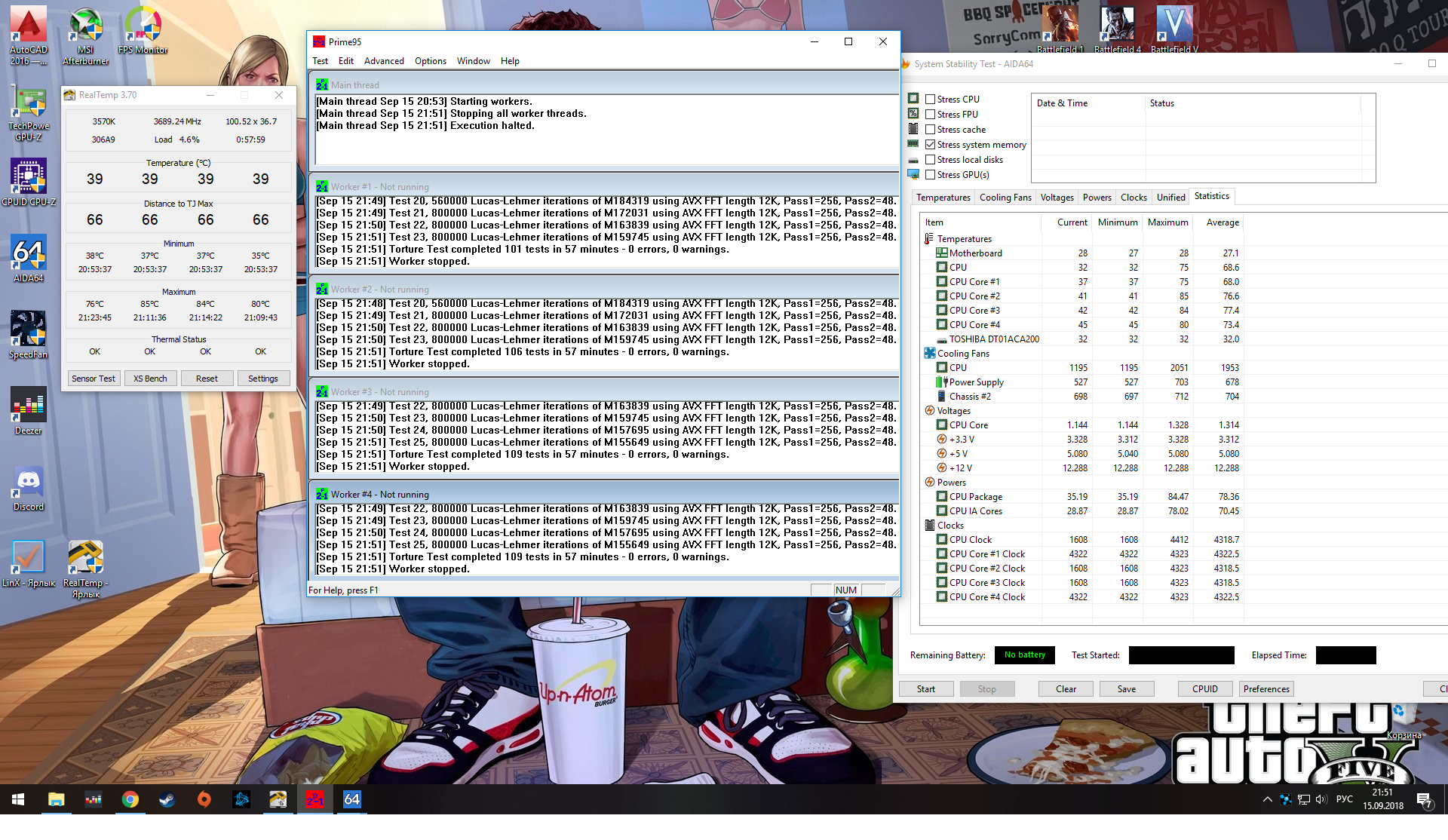Click the Sensor Test button in RealTemp
1448x840 pixels.
(x=94, y=379)
